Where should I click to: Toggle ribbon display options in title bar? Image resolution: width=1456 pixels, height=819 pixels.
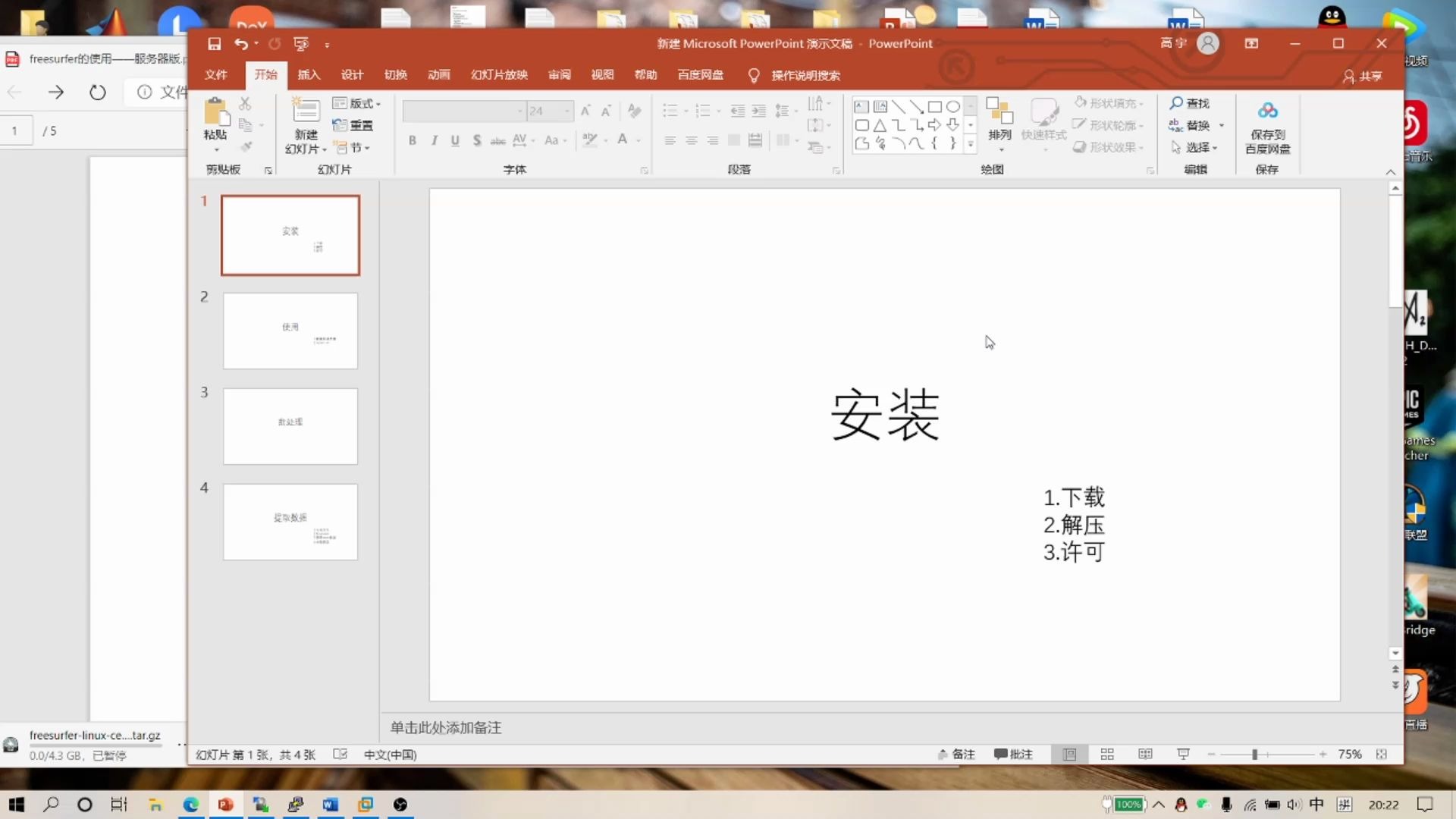(x=1251, y=44)
